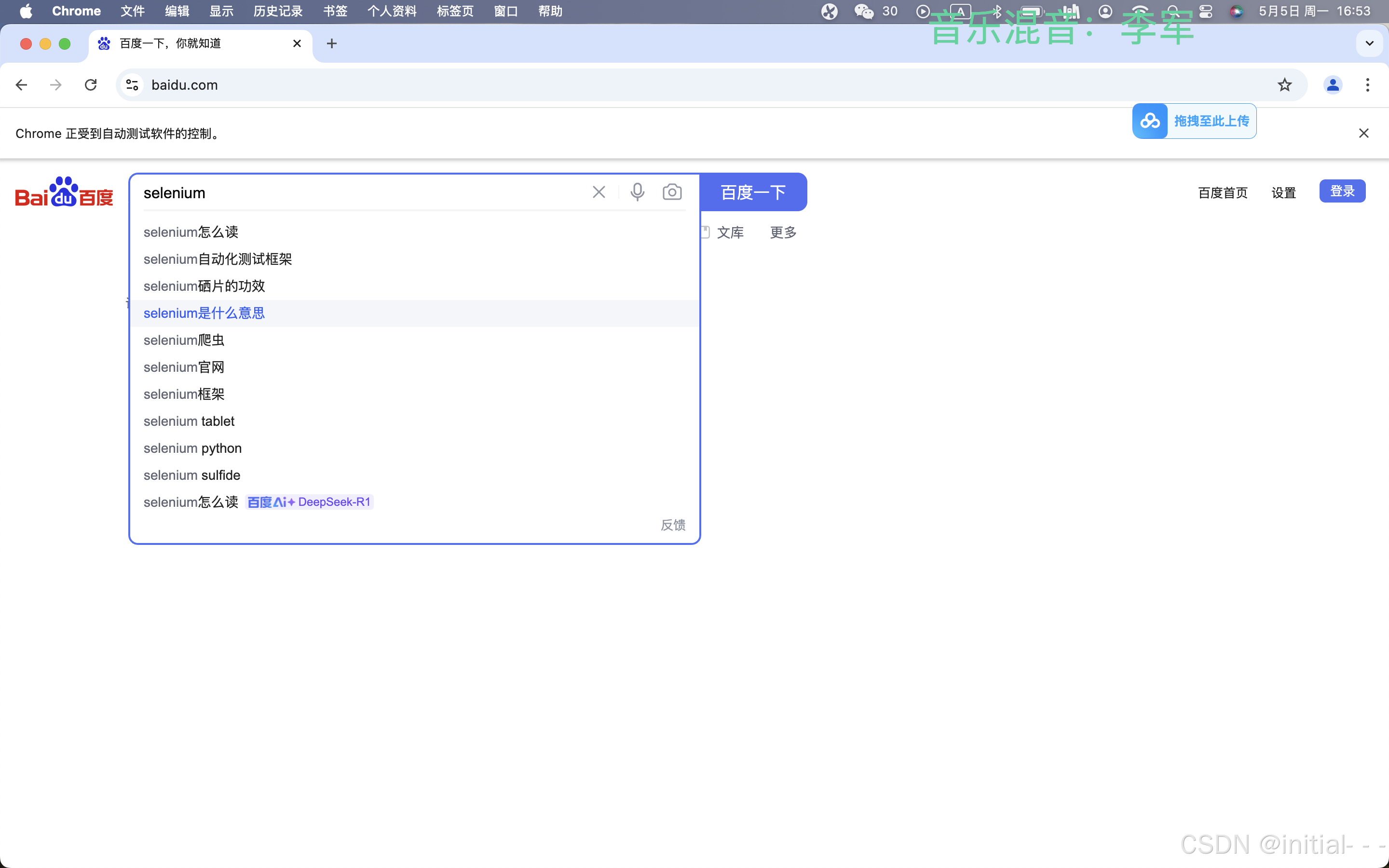Click the Baidu netdisk upload icon
This screenshot has width=1389, height=868.
(1150, 121)
